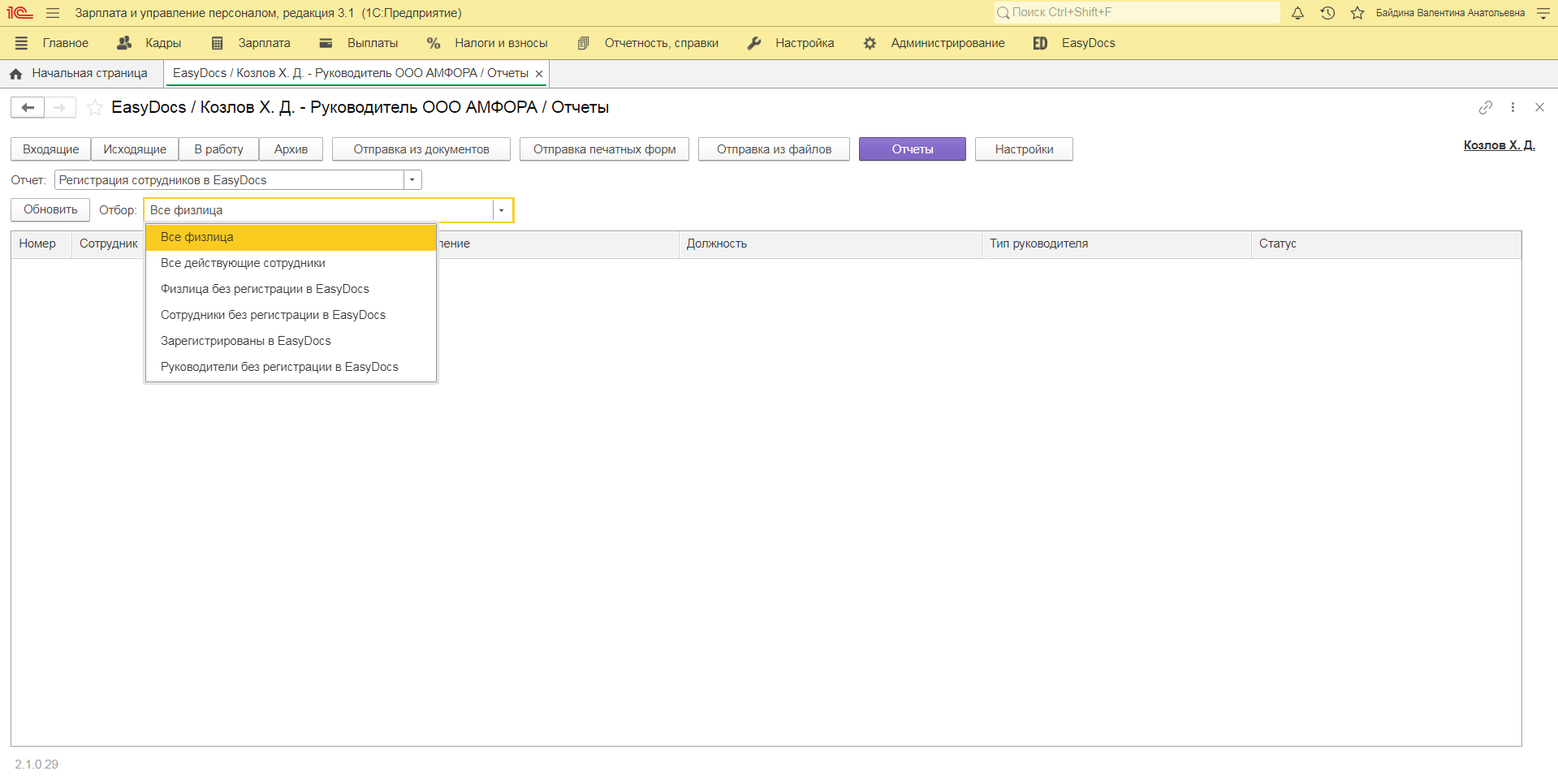The width and height of the screenshot is (1558, 784).
Task: Add current page to favorites star
Action: point(95,107)
